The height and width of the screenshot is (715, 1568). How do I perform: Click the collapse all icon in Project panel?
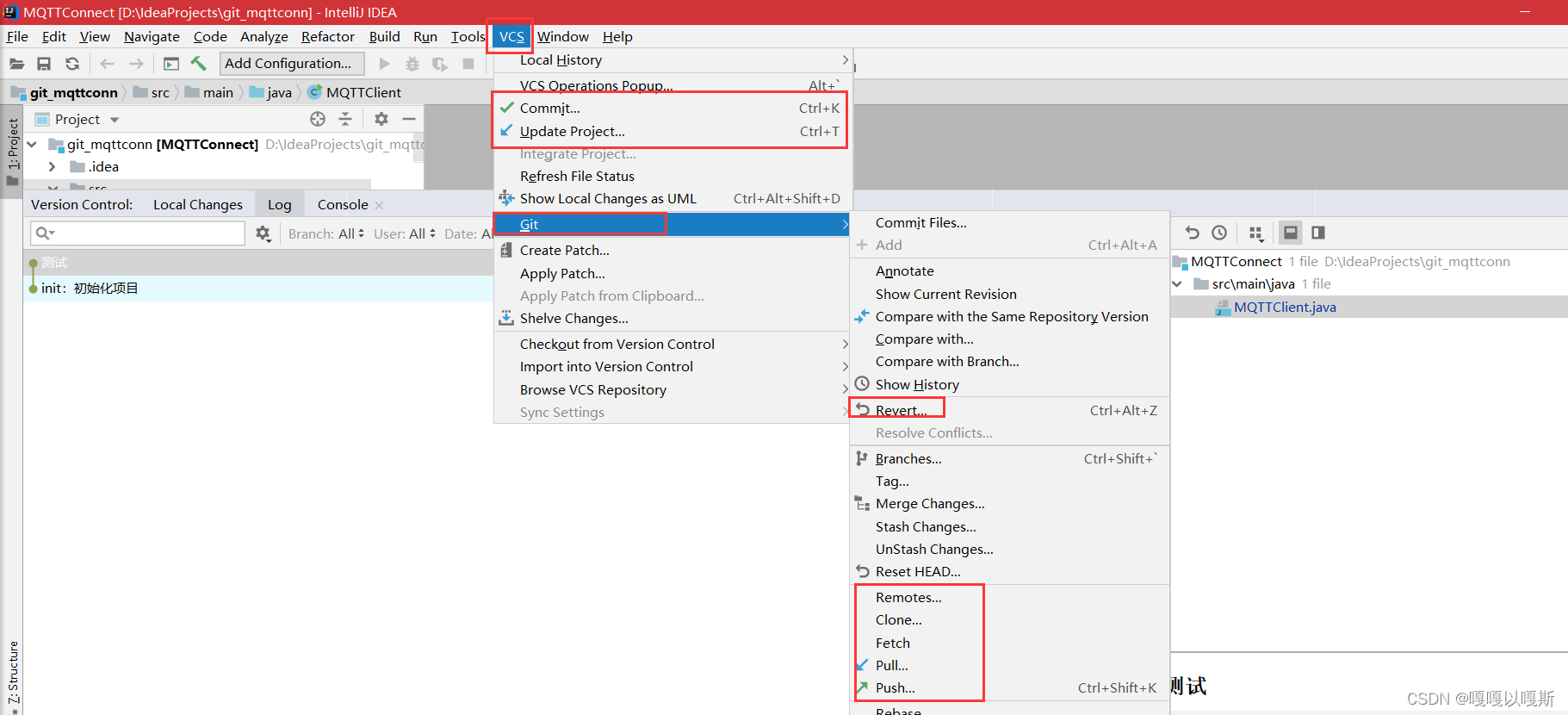pyautogui.click(x=345, y=119)
